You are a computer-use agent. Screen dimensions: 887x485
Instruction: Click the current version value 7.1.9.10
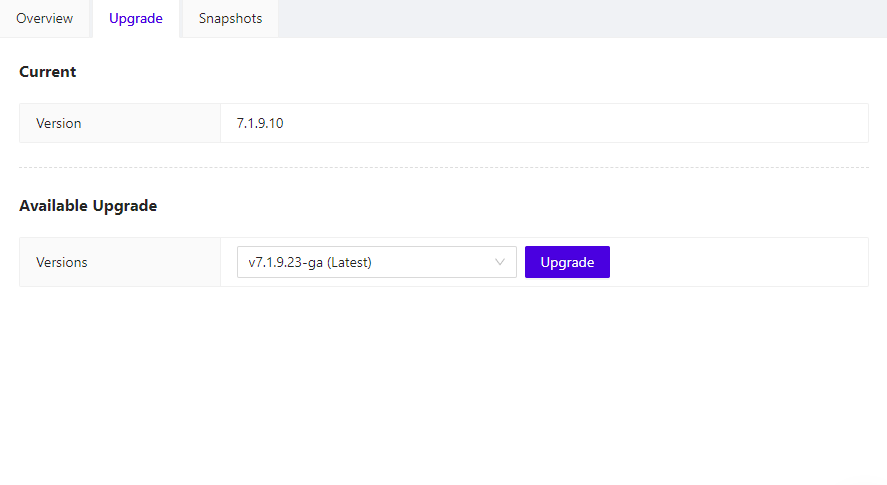260,123
